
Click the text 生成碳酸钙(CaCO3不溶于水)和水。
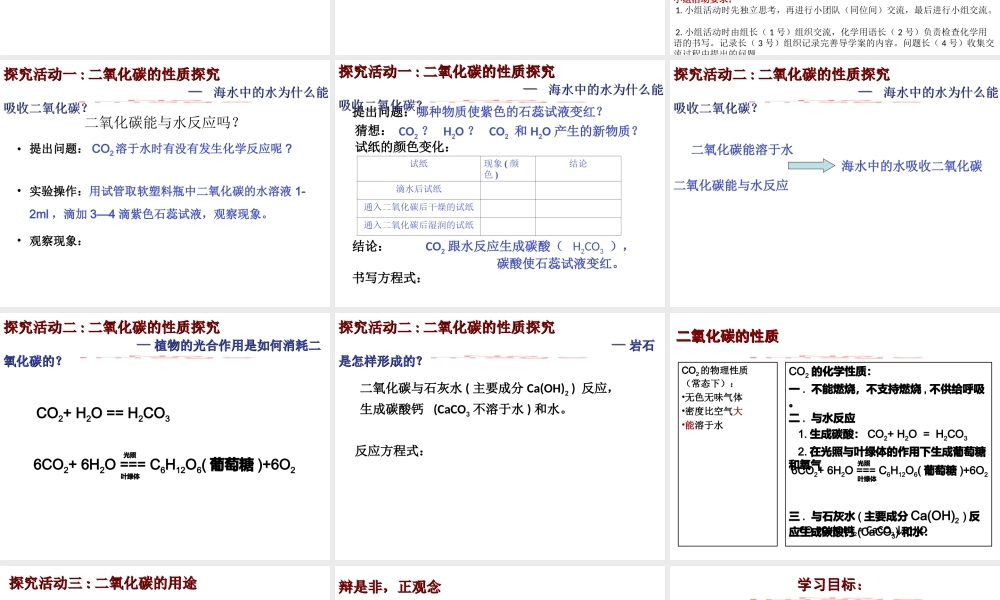[464, 409]
